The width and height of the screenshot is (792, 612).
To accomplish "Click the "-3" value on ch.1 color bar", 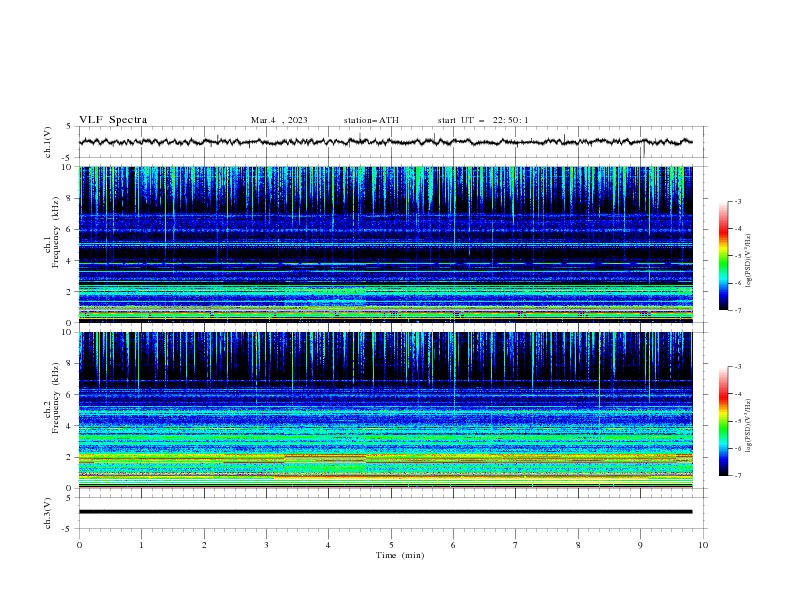I will tap(737, 201).
